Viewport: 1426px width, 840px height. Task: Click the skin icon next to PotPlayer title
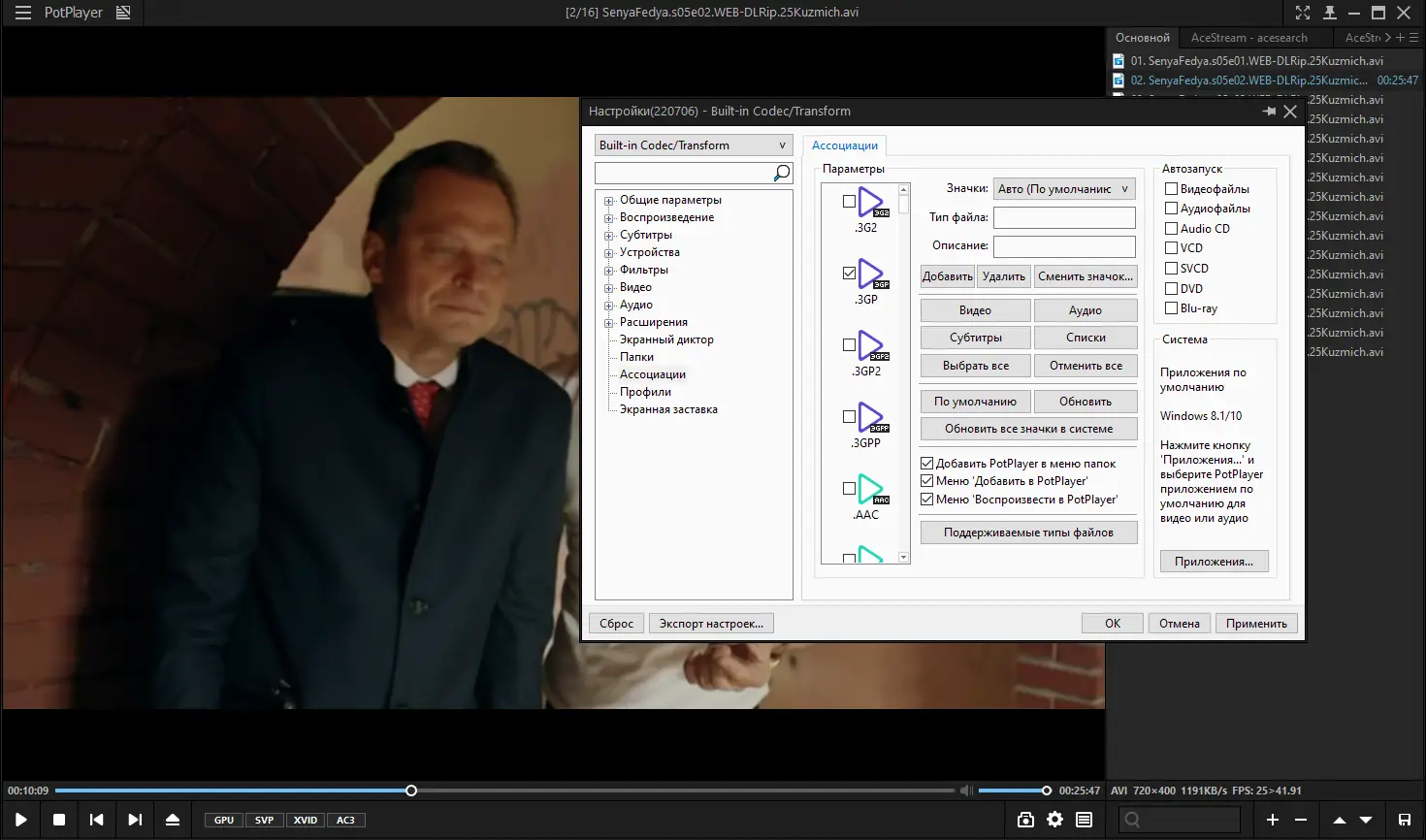(123, 13)
